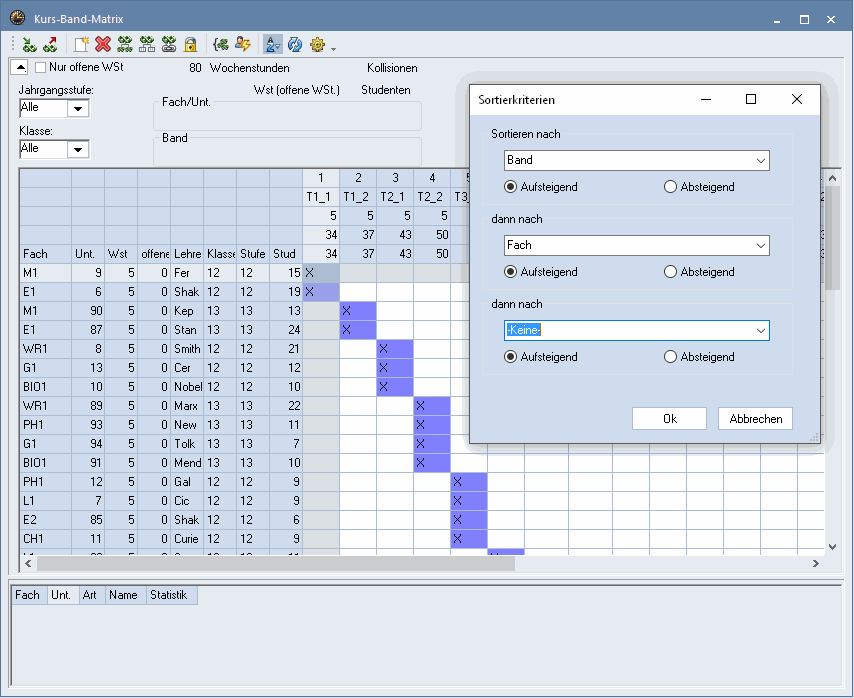Open the Jahrgangsstufe dropdown
854x698 pixels.
coord(78,108)
